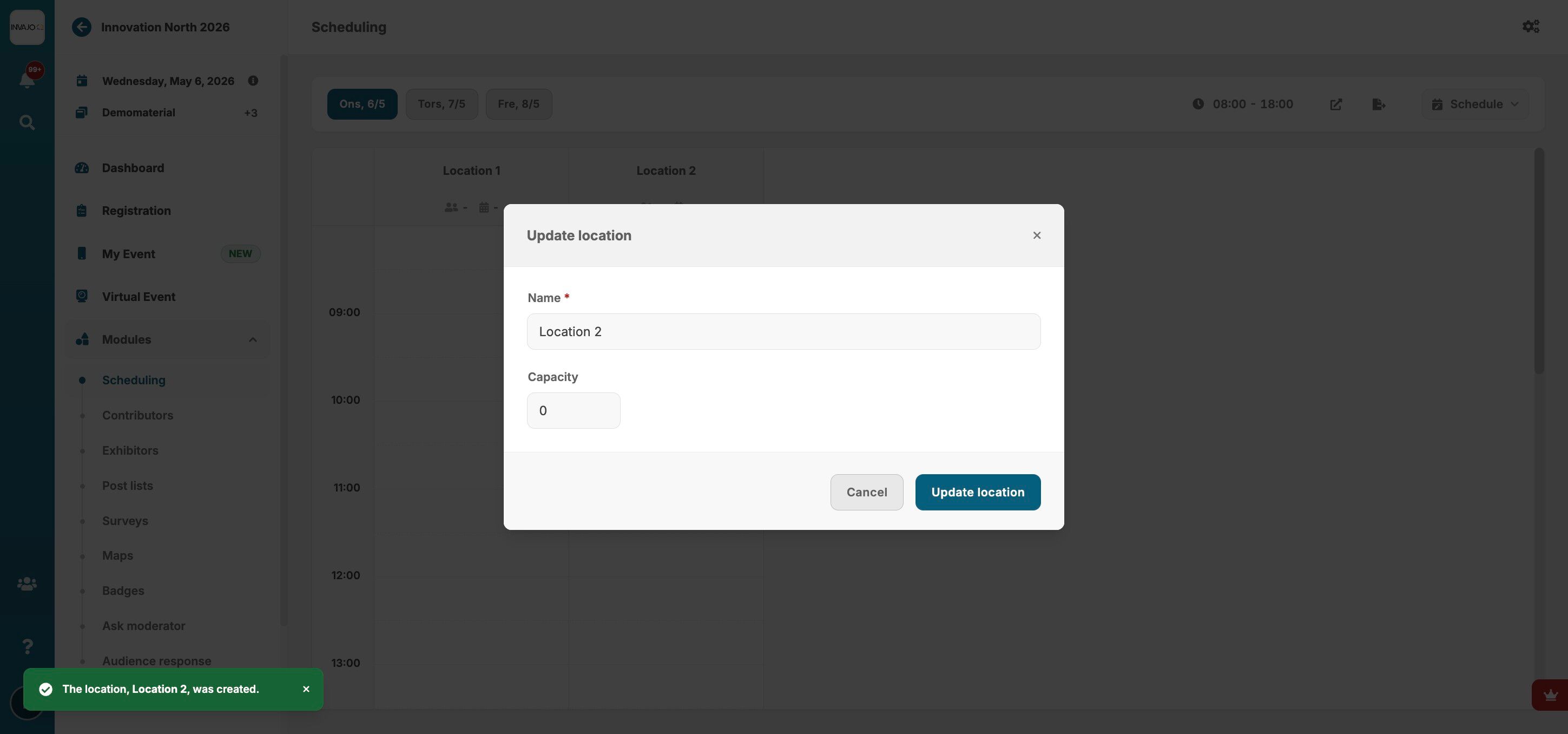Image resolution: width=1568 pixels, height=734 pixels.
Task: Click the export schedule file icon
Action: tap(1379, 104)
